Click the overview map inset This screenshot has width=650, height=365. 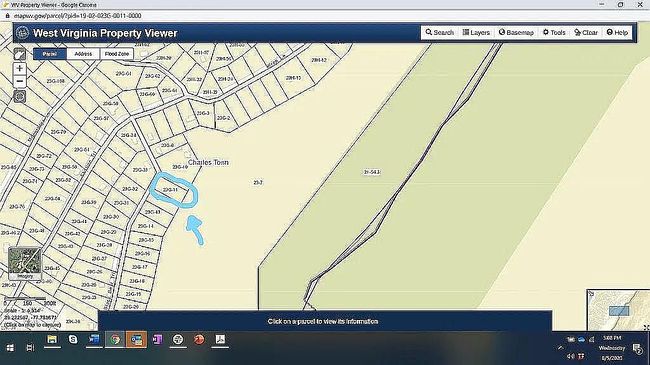coord(618,310)
